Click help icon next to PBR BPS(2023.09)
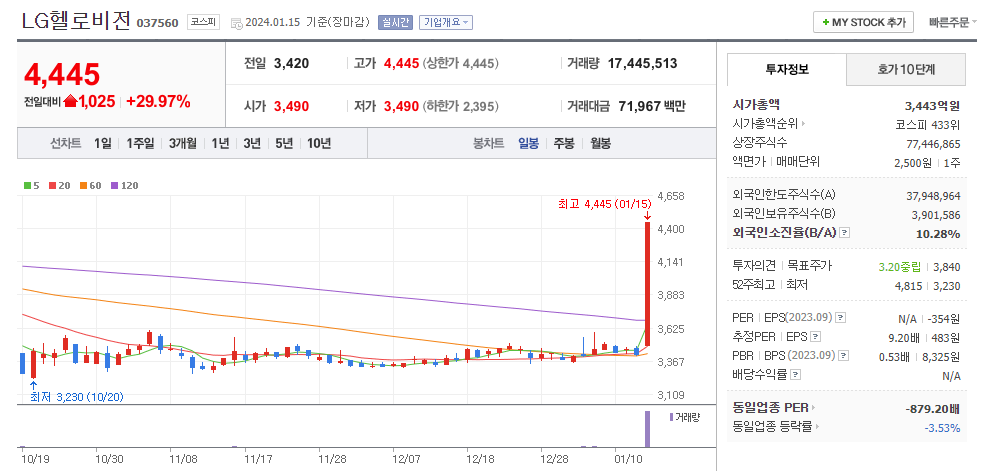Image resolution: width=993 pixels, height=471 pixels. [843, 356]
